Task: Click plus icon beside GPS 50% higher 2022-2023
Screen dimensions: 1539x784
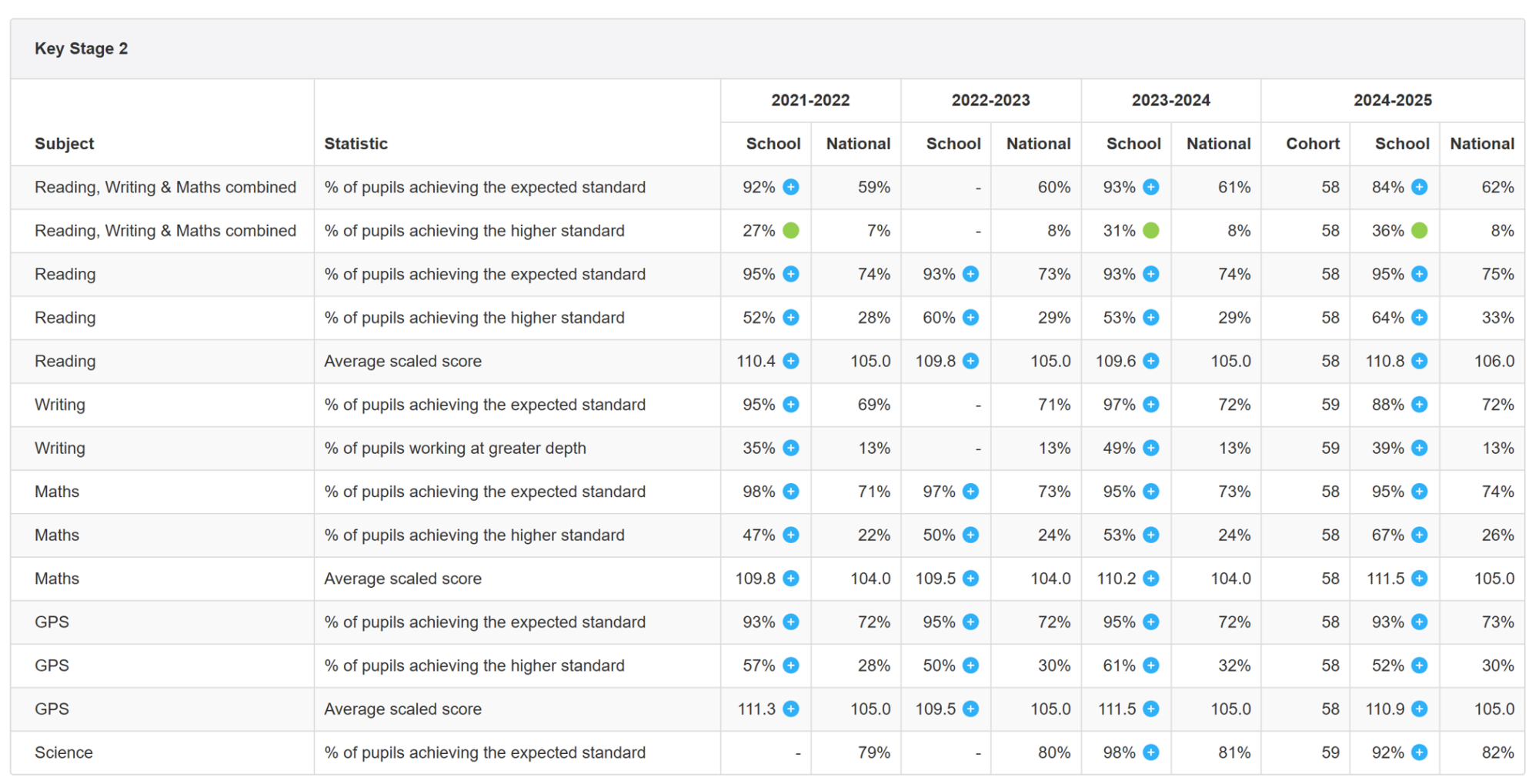Action: (970, 666)
